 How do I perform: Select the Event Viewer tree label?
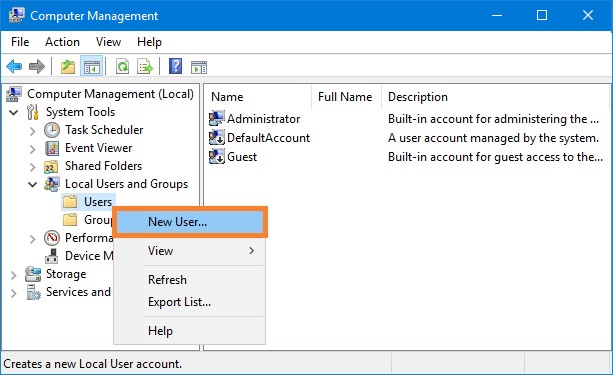tap(99, 148)
